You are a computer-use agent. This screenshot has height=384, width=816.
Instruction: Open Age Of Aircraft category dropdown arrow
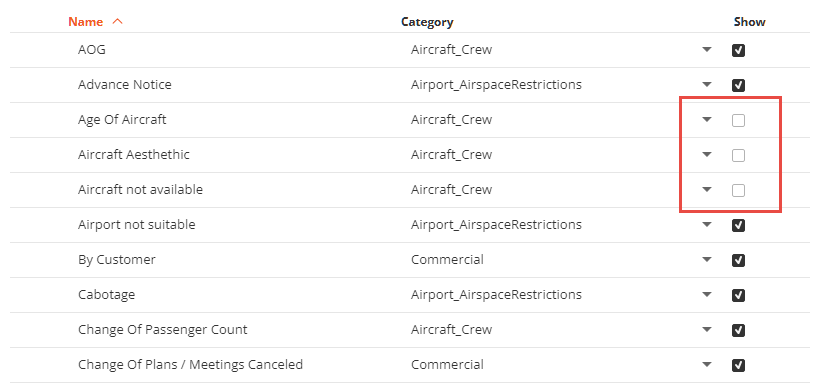click(x=706, y=120)
